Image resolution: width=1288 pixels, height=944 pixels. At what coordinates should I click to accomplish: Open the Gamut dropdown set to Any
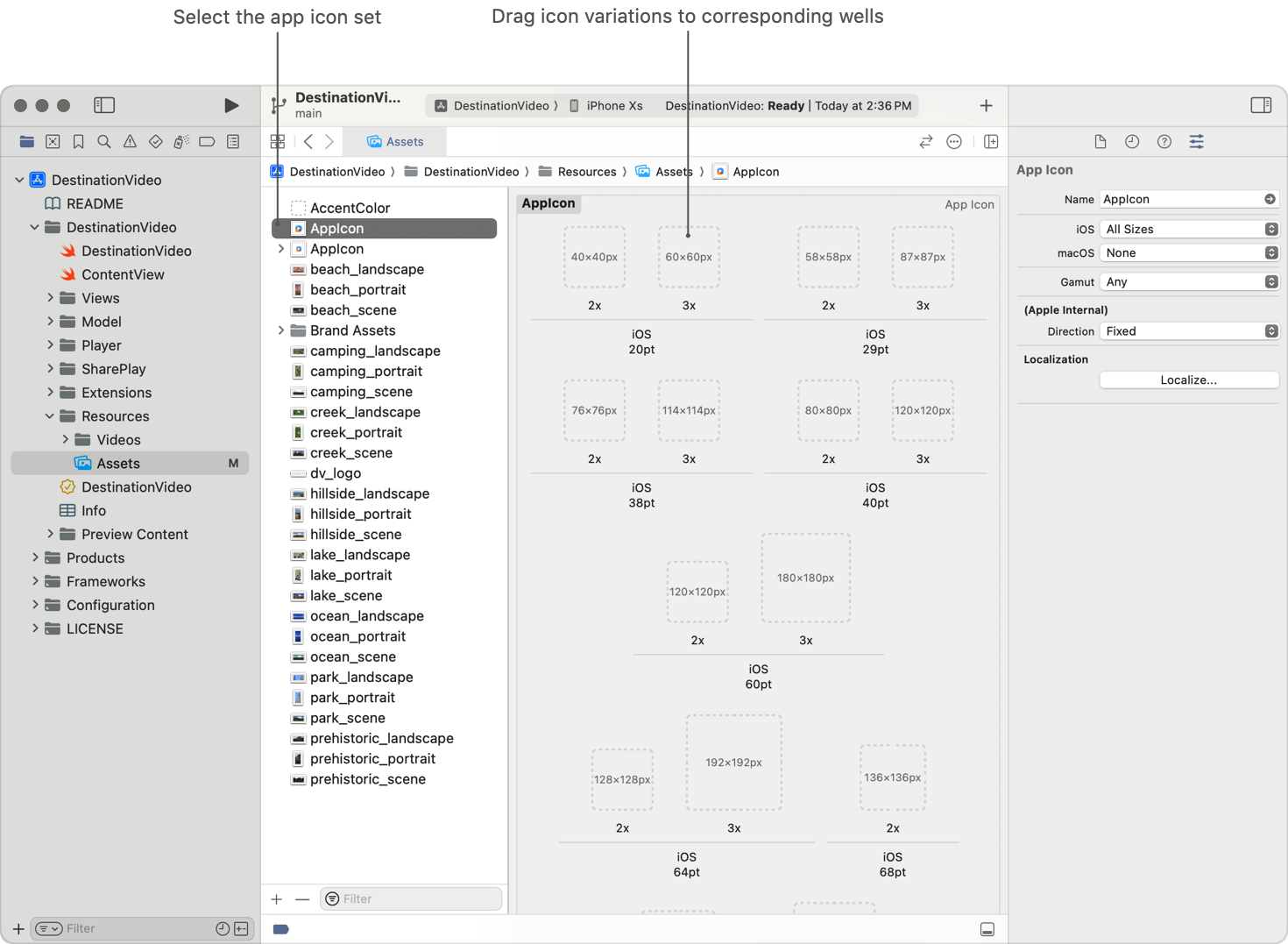pyautogui.click(x=1189, y=281)
